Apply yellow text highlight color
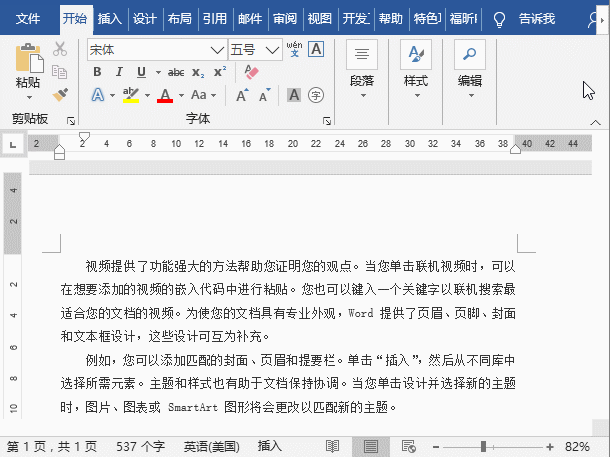 tap(131, 95)
